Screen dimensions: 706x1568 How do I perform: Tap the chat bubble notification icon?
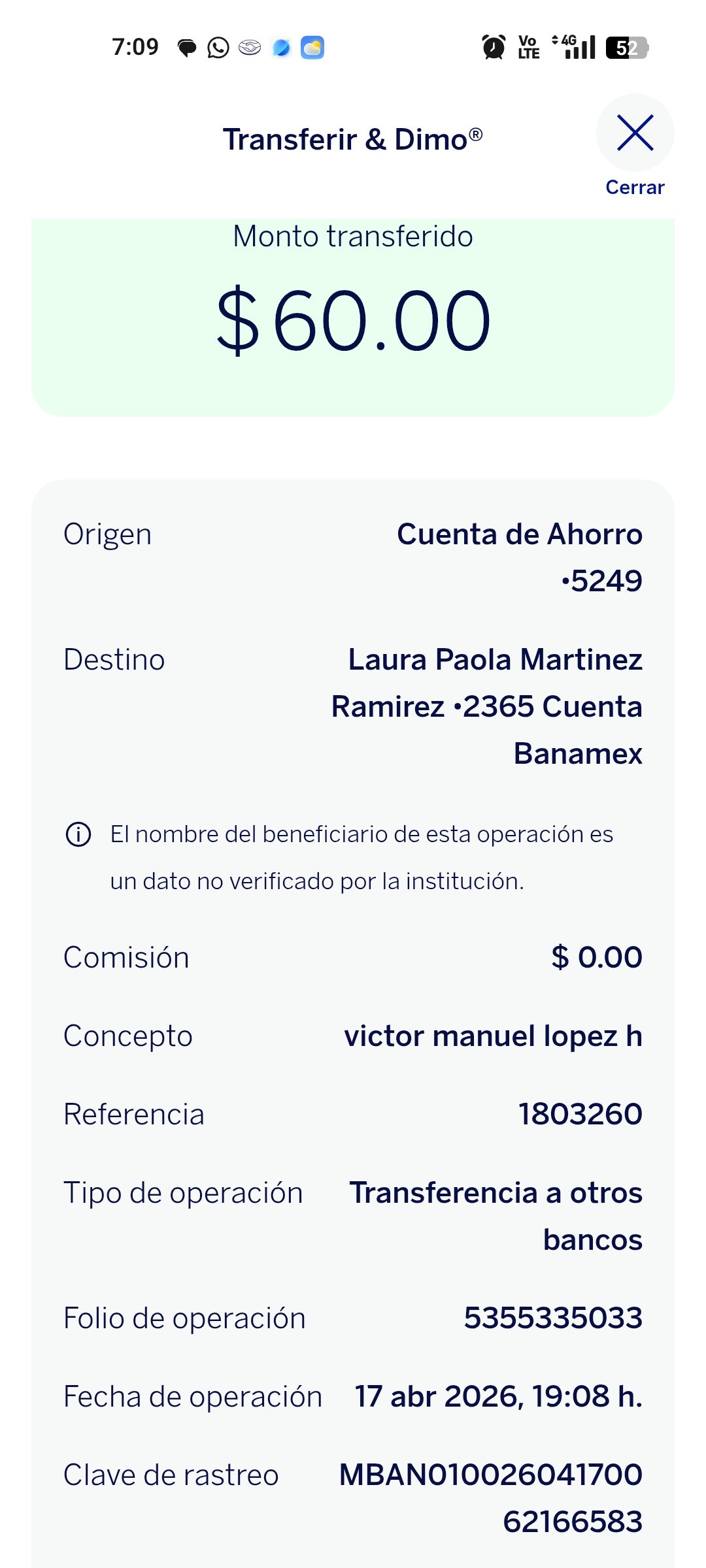click(x=187, y=48)
